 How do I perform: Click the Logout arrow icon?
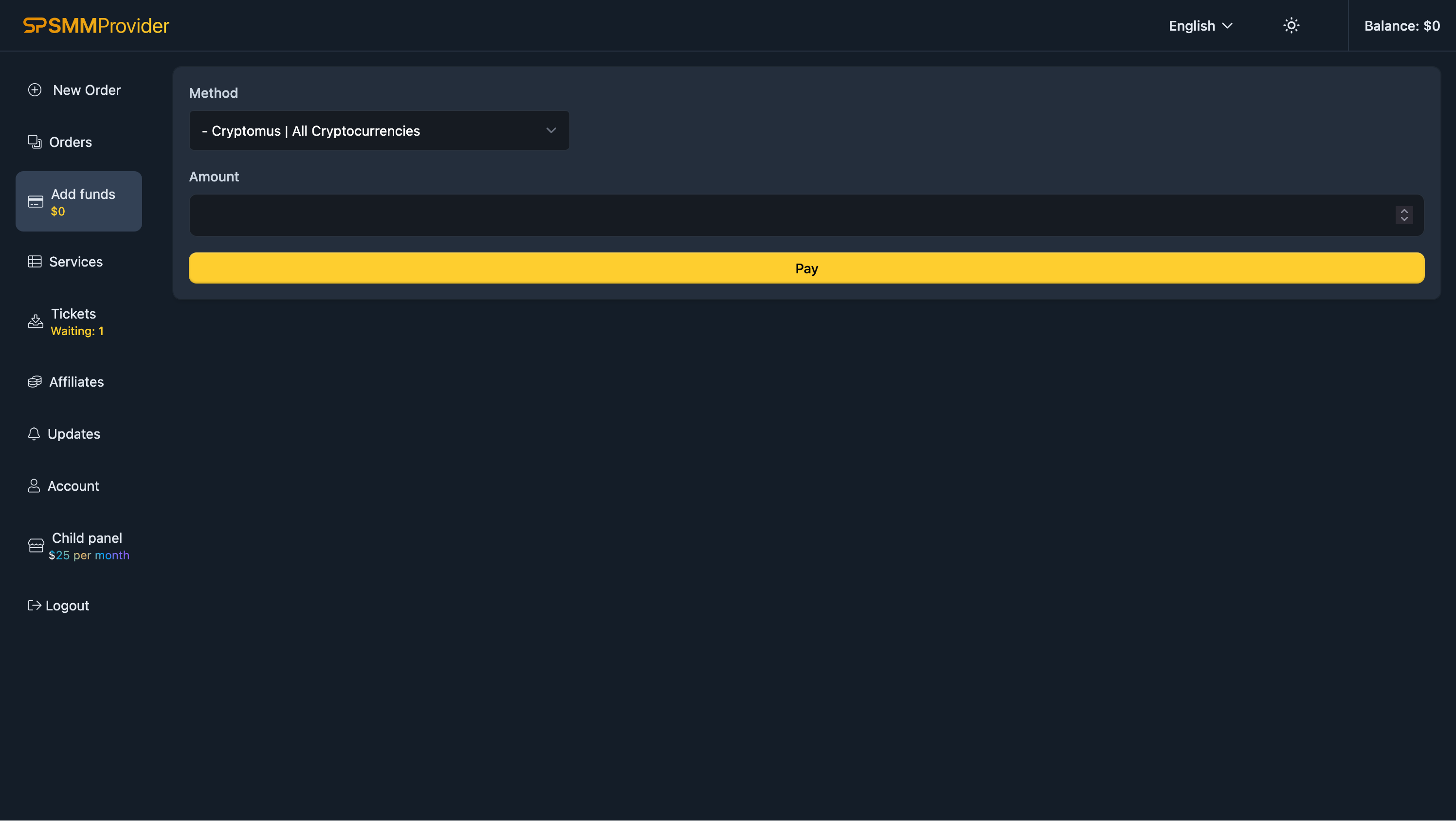[x=34, y=606]
